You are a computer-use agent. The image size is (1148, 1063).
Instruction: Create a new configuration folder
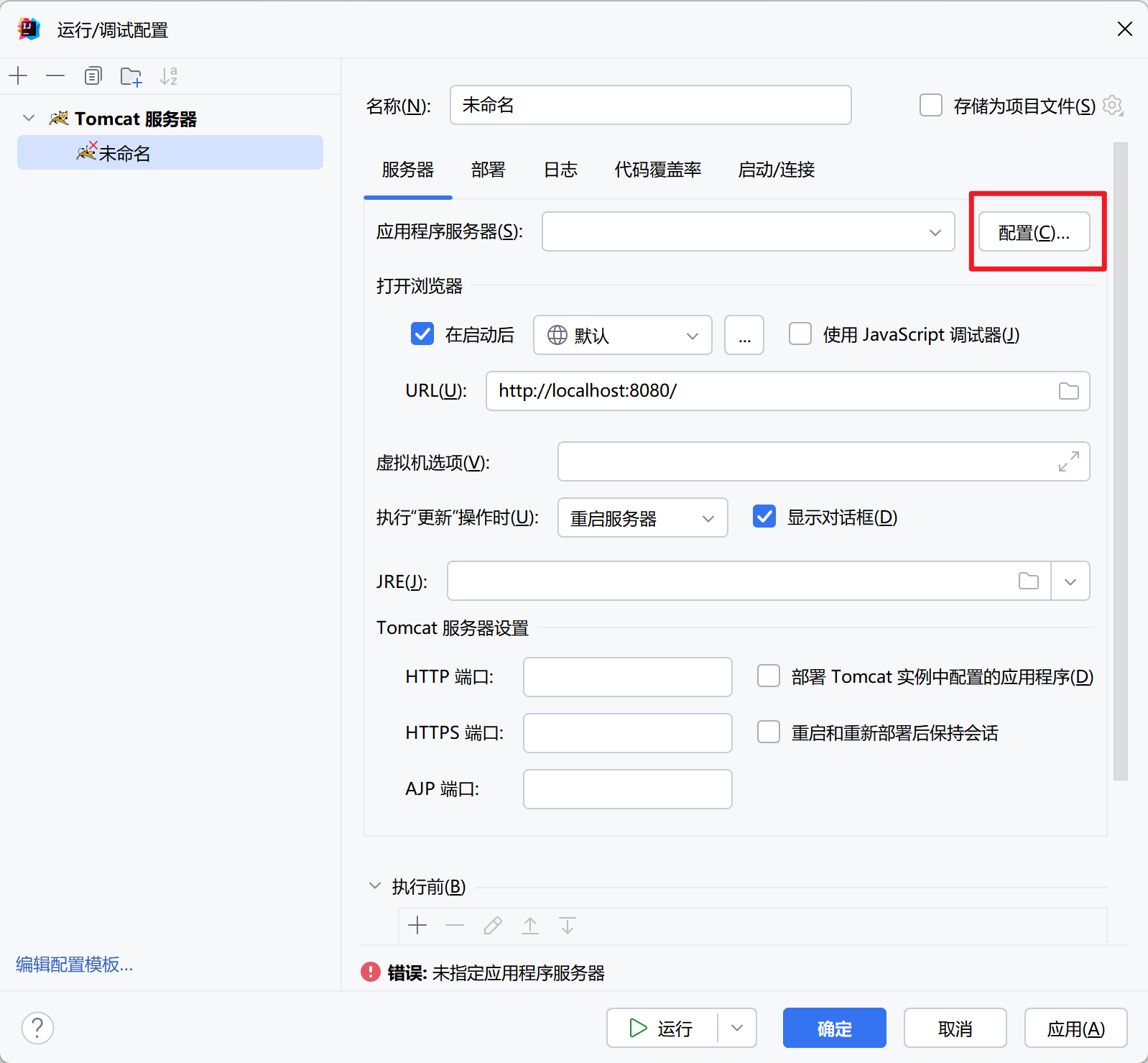[131, 75]
